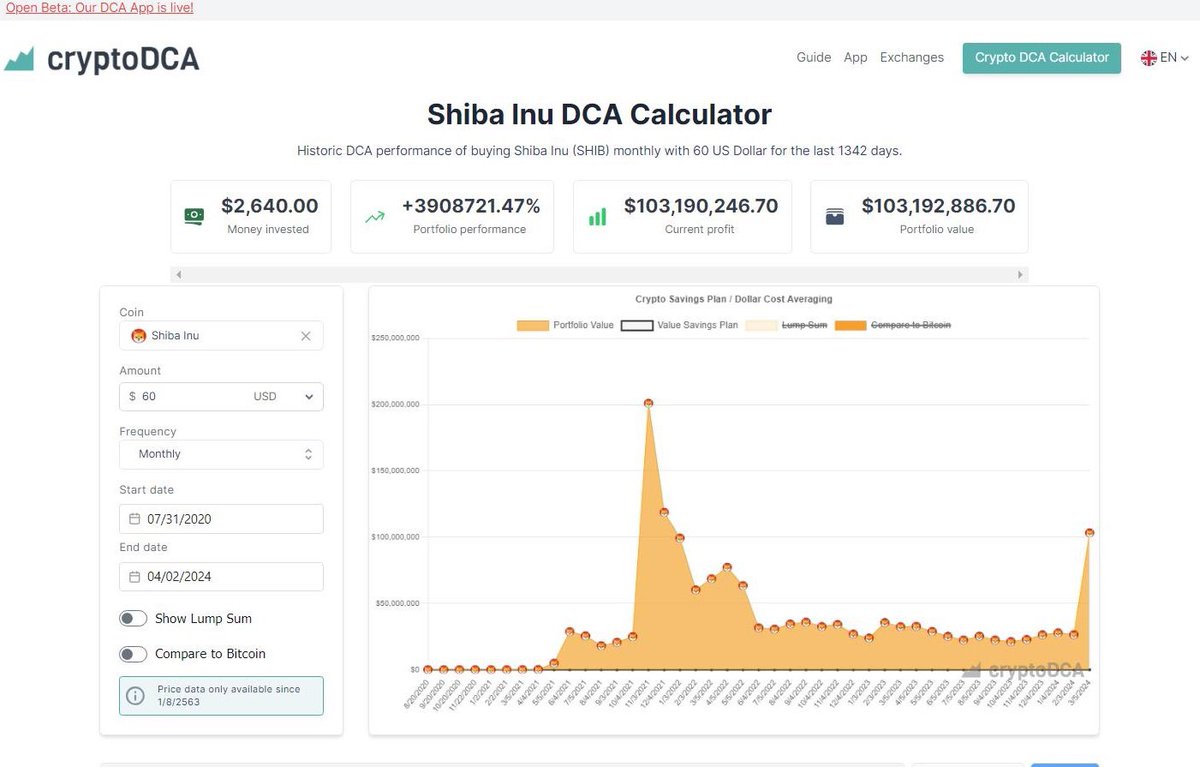
Task: Click the $150,000,000 axis label
Action: (x=395, y=470)
